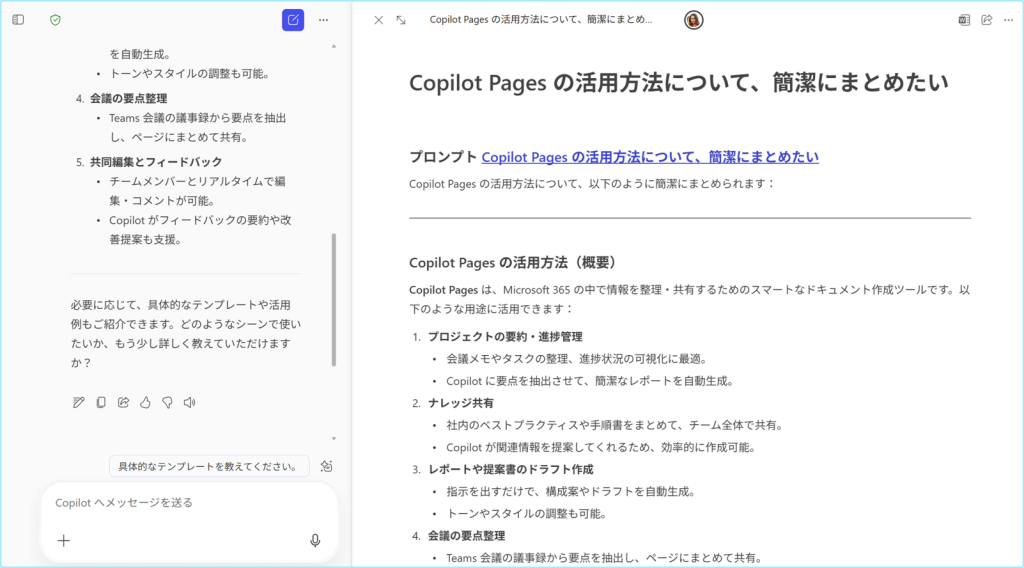The width and height of the screenshot is (1024, 568).
Task: Share the page using share icon
Action: click(x=987, y=20)
